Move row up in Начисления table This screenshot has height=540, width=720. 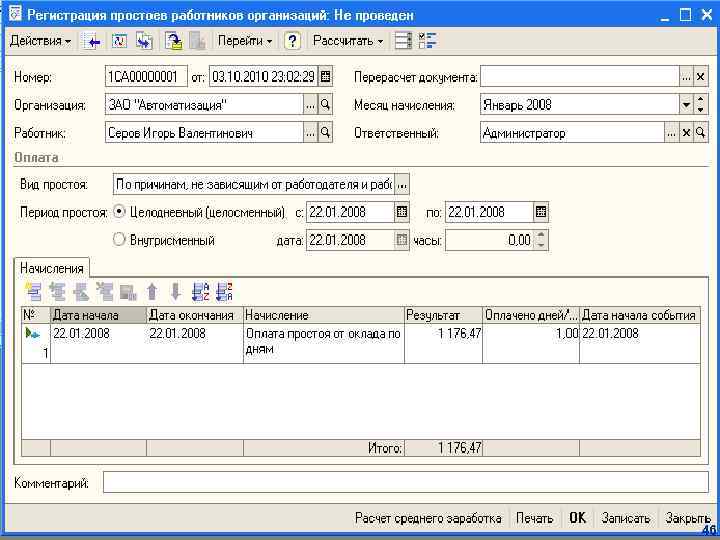point(152,292)
